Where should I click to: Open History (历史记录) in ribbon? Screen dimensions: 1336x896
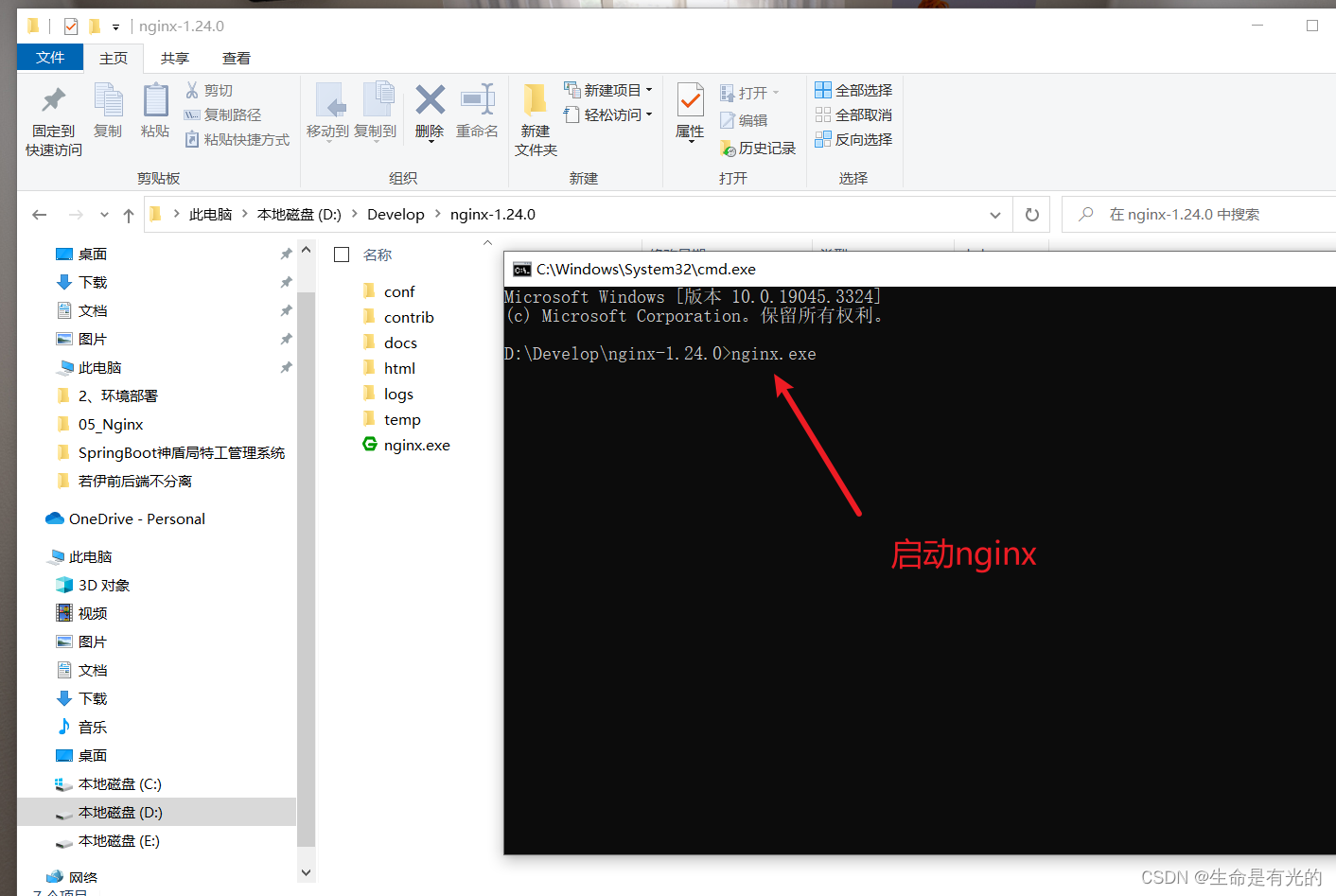click(758, 148)
